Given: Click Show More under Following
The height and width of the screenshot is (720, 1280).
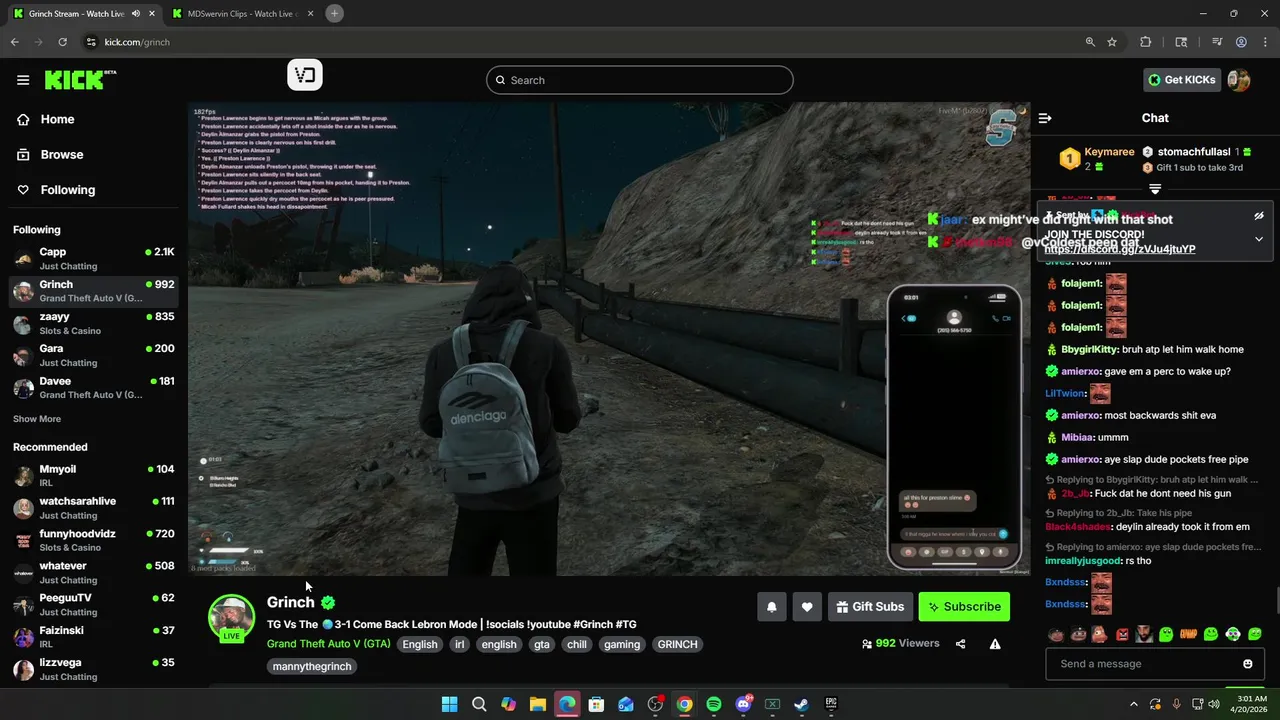Looking at the screenshot, I should (37, 419).
